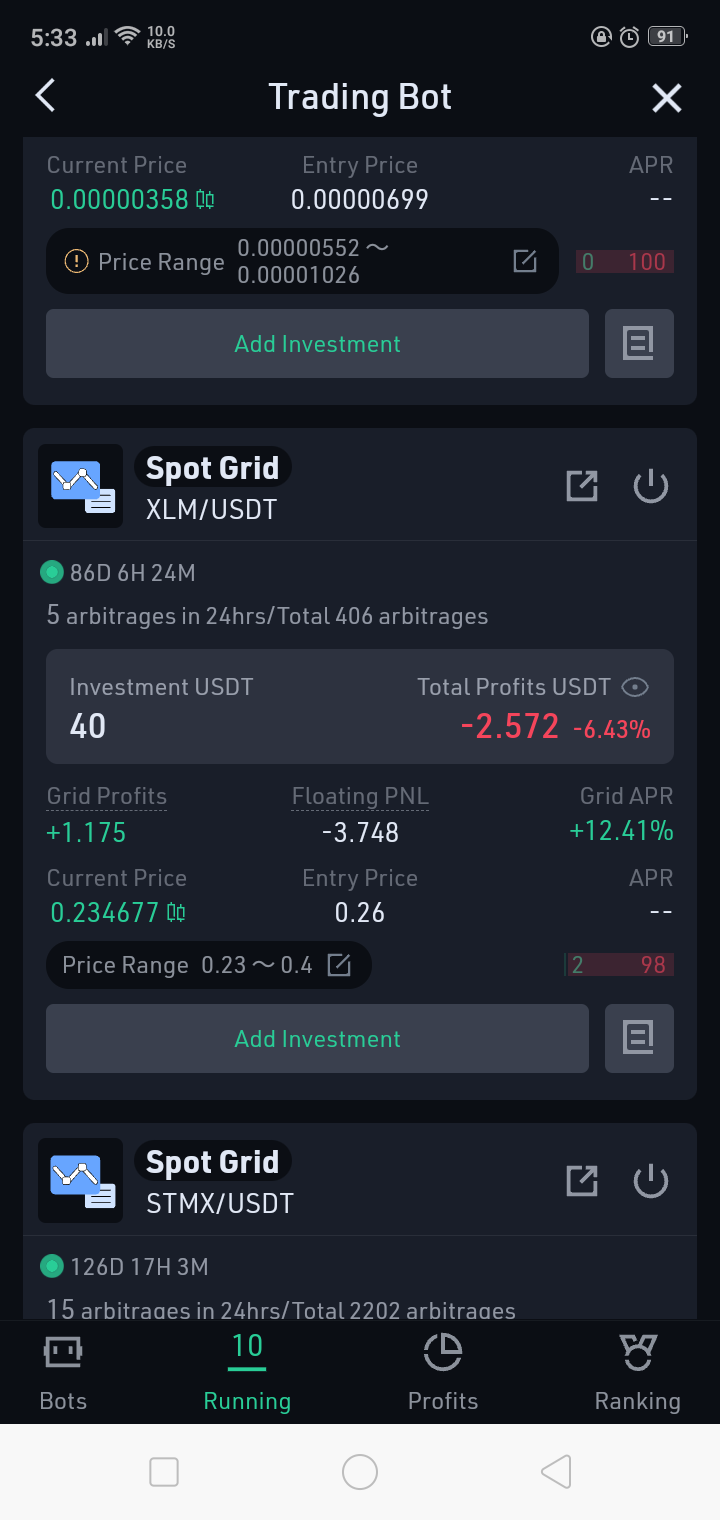
Task: Open the share icon for the STMX/USDT bot
Action: [x=582, y=1181]
